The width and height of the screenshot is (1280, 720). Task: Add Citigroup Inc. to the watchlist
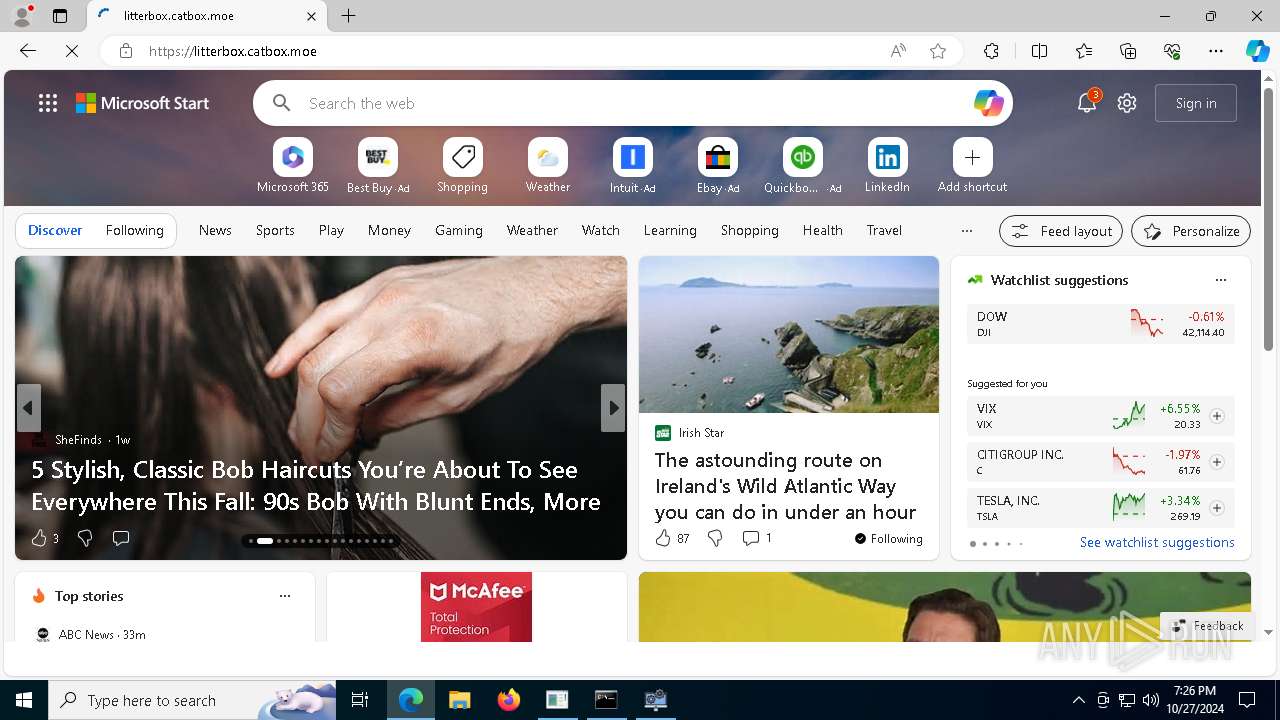[x=1217, y=462]
